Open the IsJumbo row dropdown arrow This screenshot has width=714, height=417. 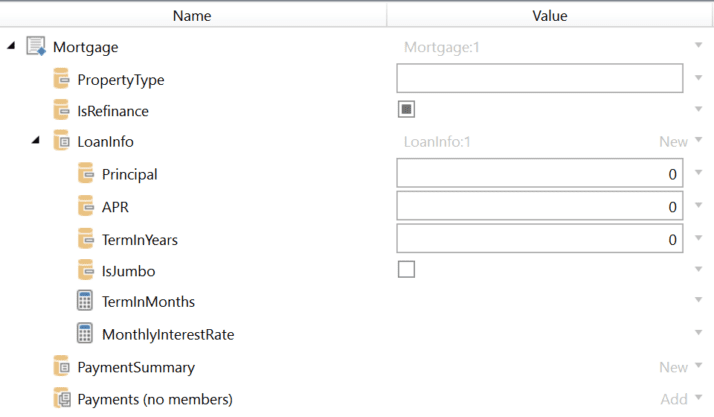pyautogui.click(x=698, y=269)
